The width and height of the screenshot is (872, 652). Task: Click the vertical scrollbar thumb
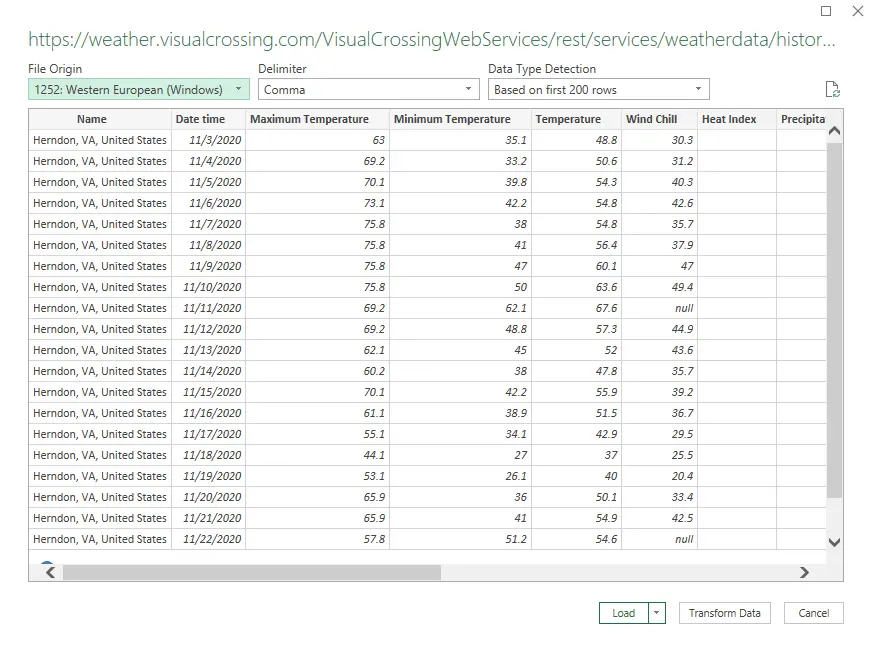point(835,320)
